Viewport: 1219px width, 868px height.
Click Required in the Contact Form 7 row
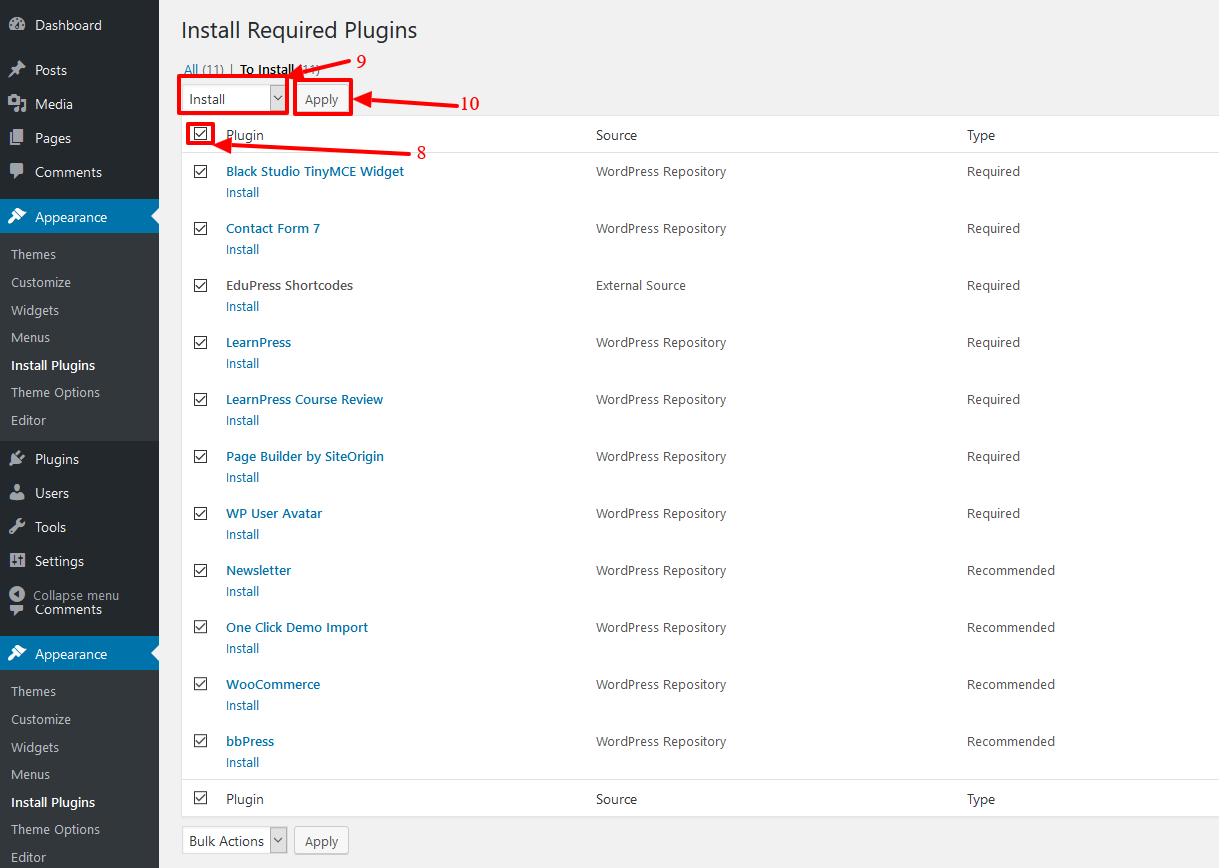click(x=993, y=228)
